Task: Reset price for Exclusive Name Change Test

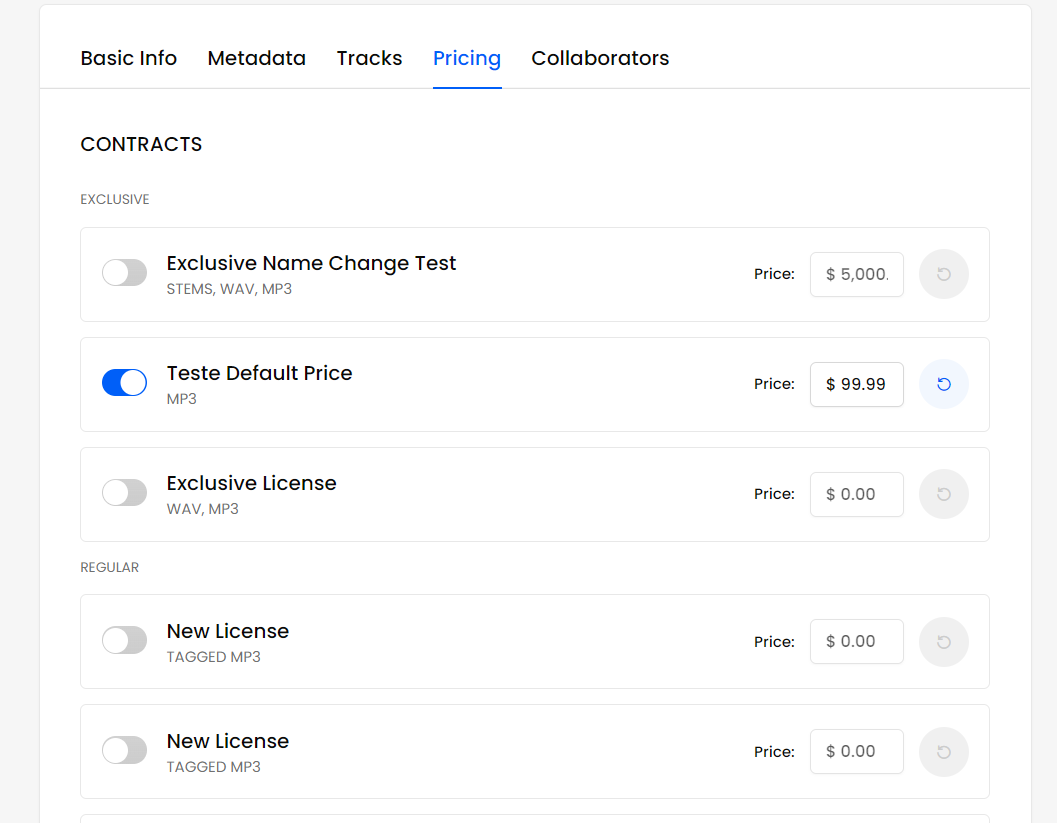Action: point(943,274)
